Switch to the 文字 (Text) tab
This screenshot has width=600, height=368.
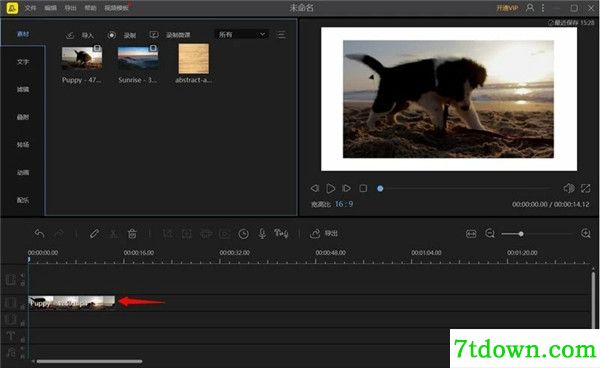point(23,62)
